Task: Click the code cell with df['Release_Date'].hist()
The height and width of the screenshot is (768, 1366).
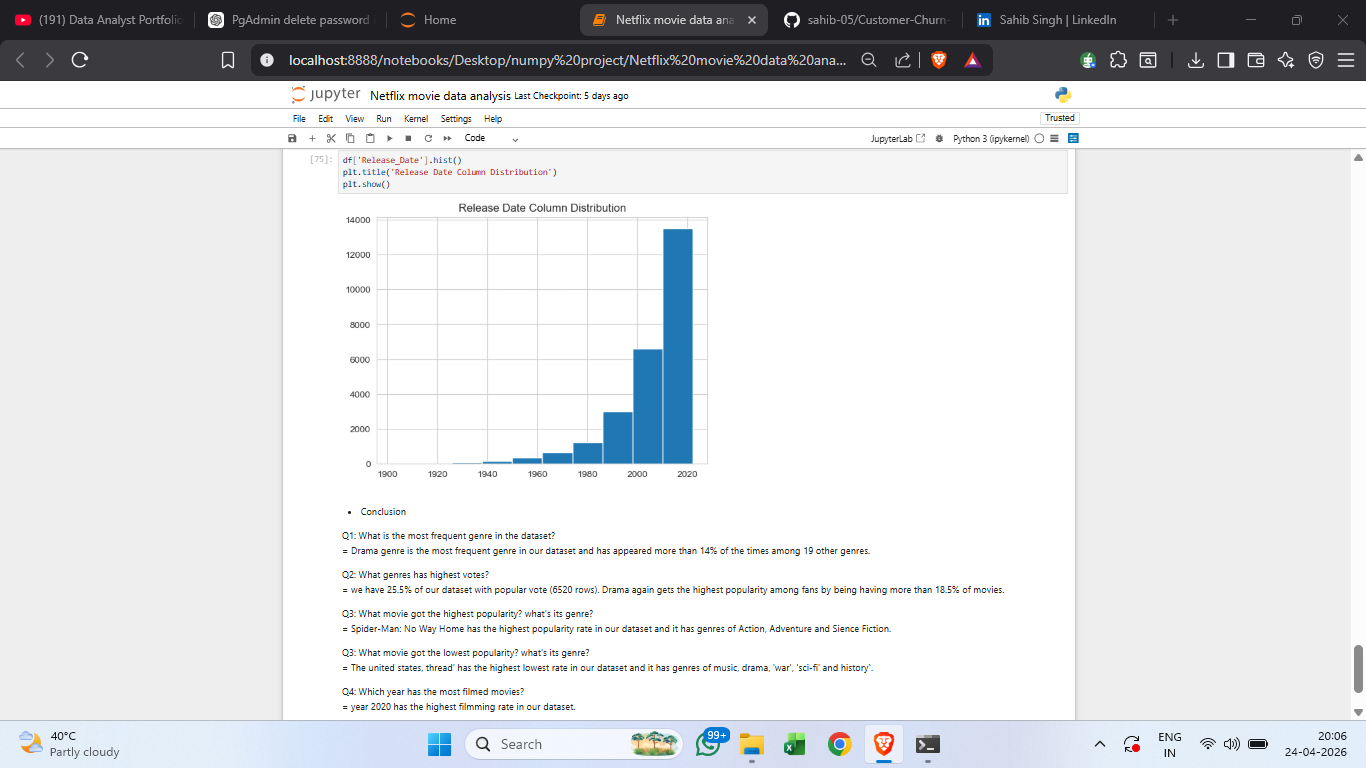Action: [704, 172]
